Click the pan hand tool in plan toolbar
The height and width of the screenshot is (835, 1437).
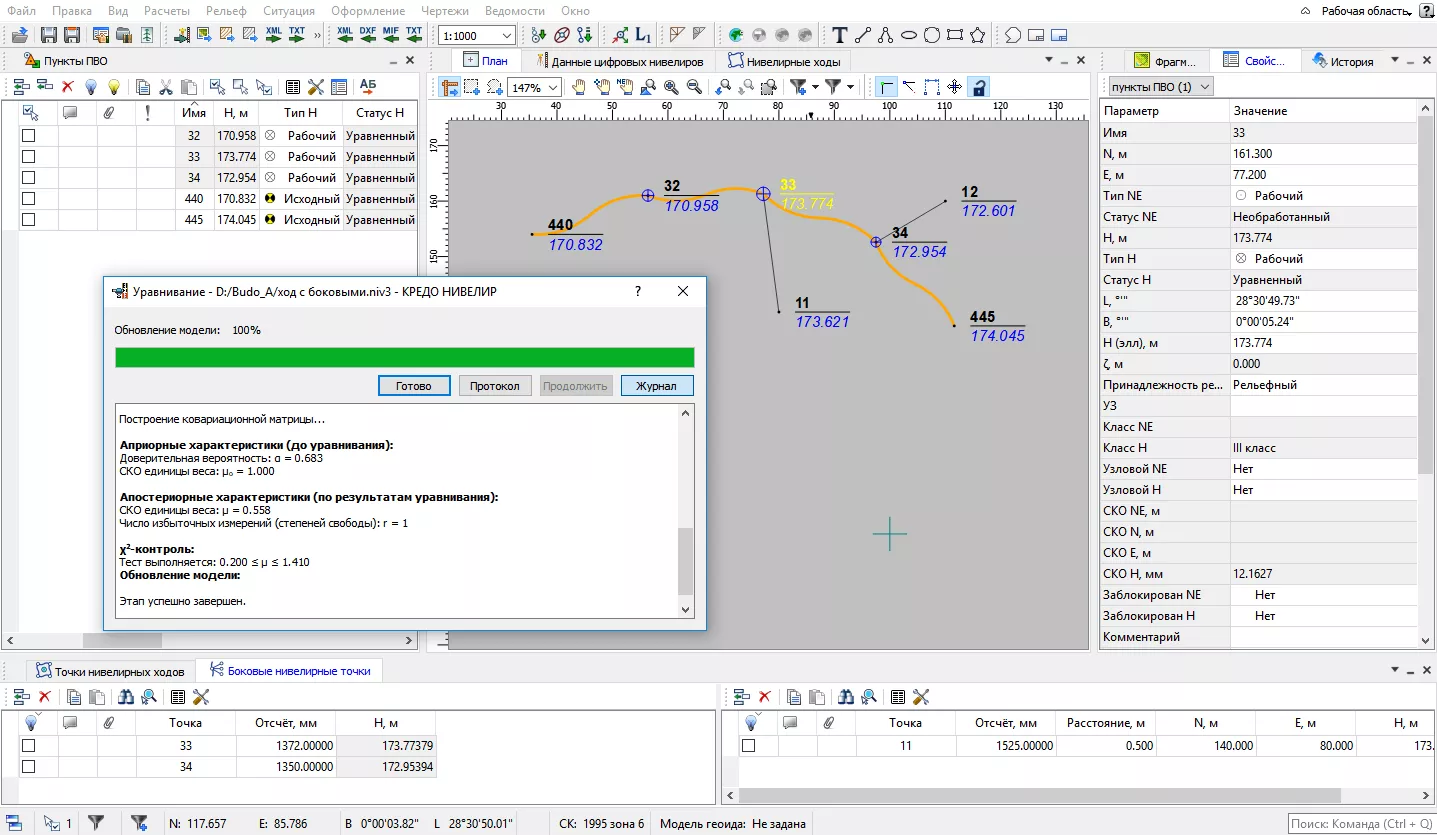pyautogui.click(x=579, y=87)
